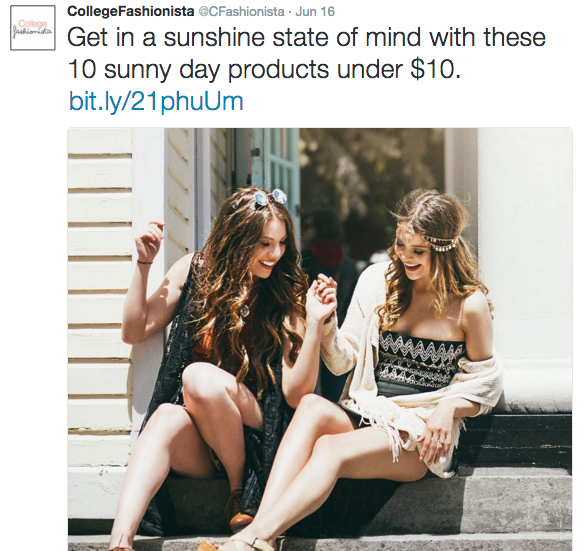The width and height of the screenshot is (584, 551).
Task: Open the @CFashionista handle link
Action: tap(241, 12)
